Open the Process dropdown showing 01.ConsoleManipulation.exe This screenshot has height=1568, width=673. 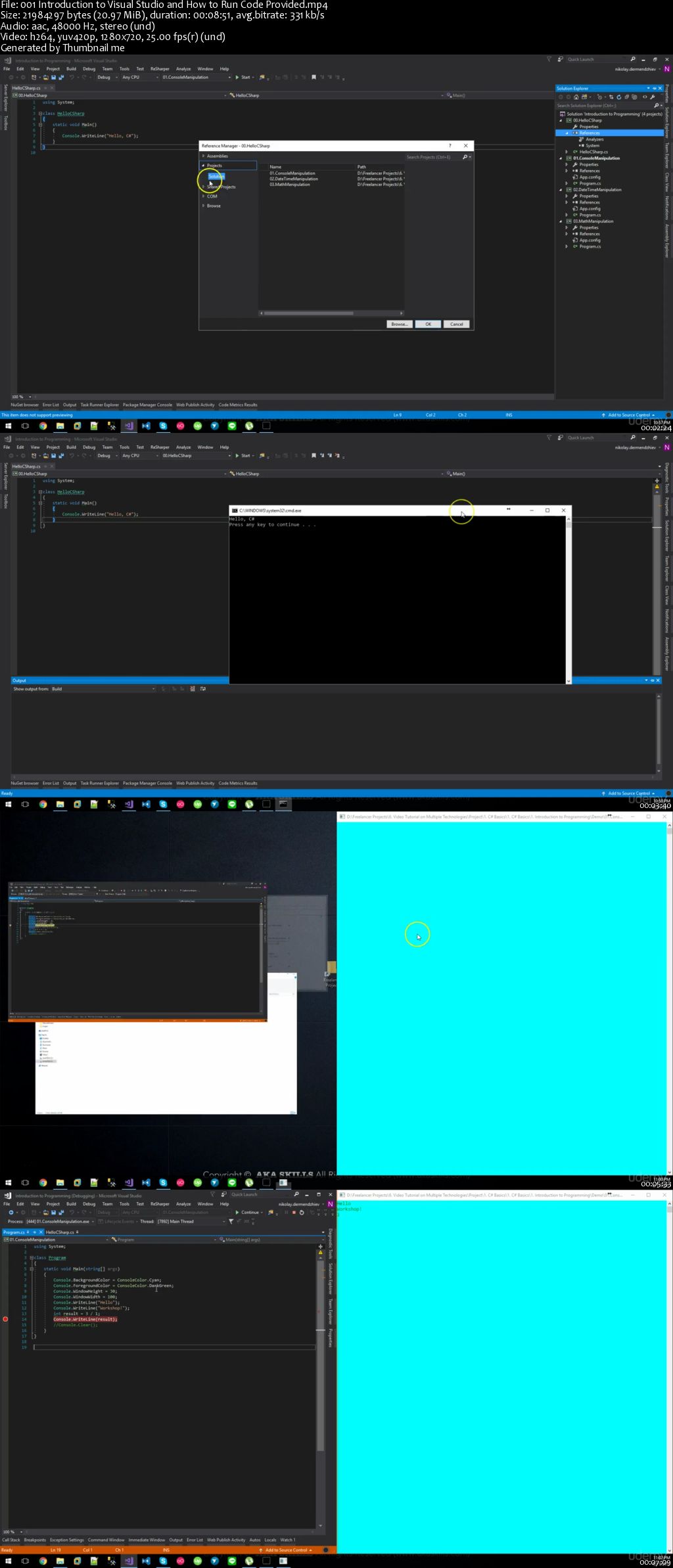(59, 1222)
